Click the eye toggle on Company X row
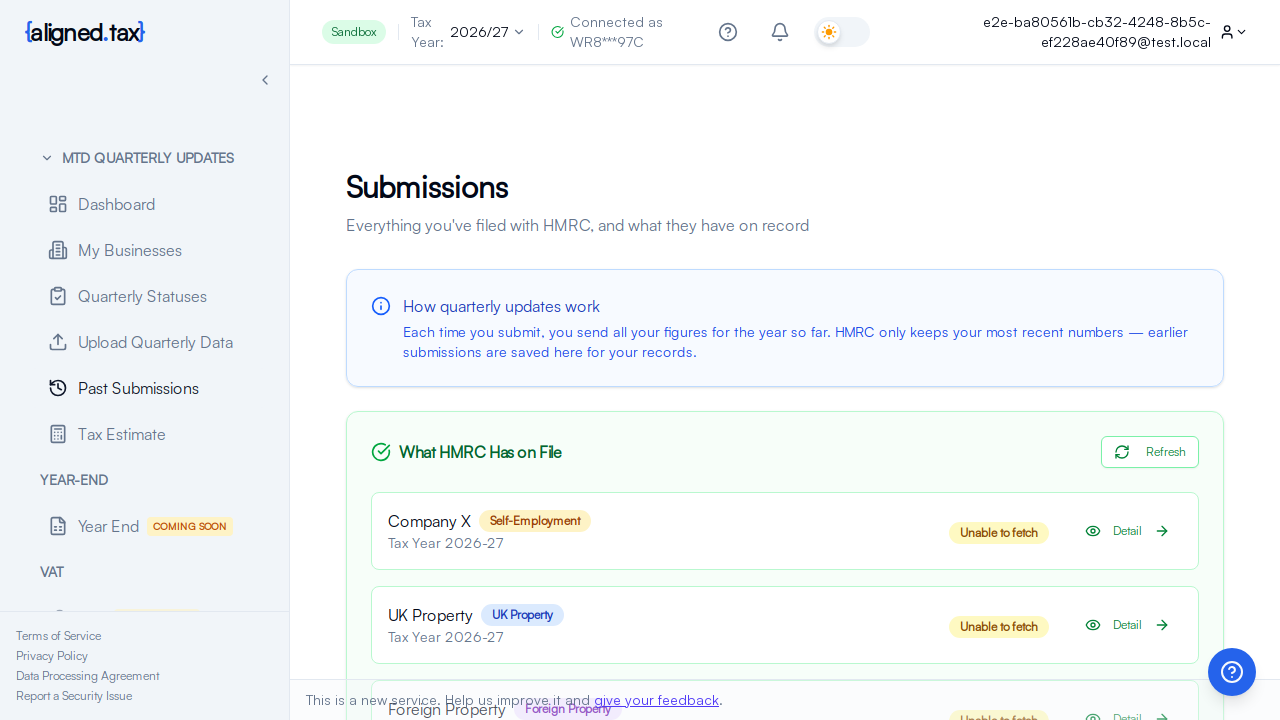The image size is (1280, 720). pyautogui.click(x=1093, y=531)
